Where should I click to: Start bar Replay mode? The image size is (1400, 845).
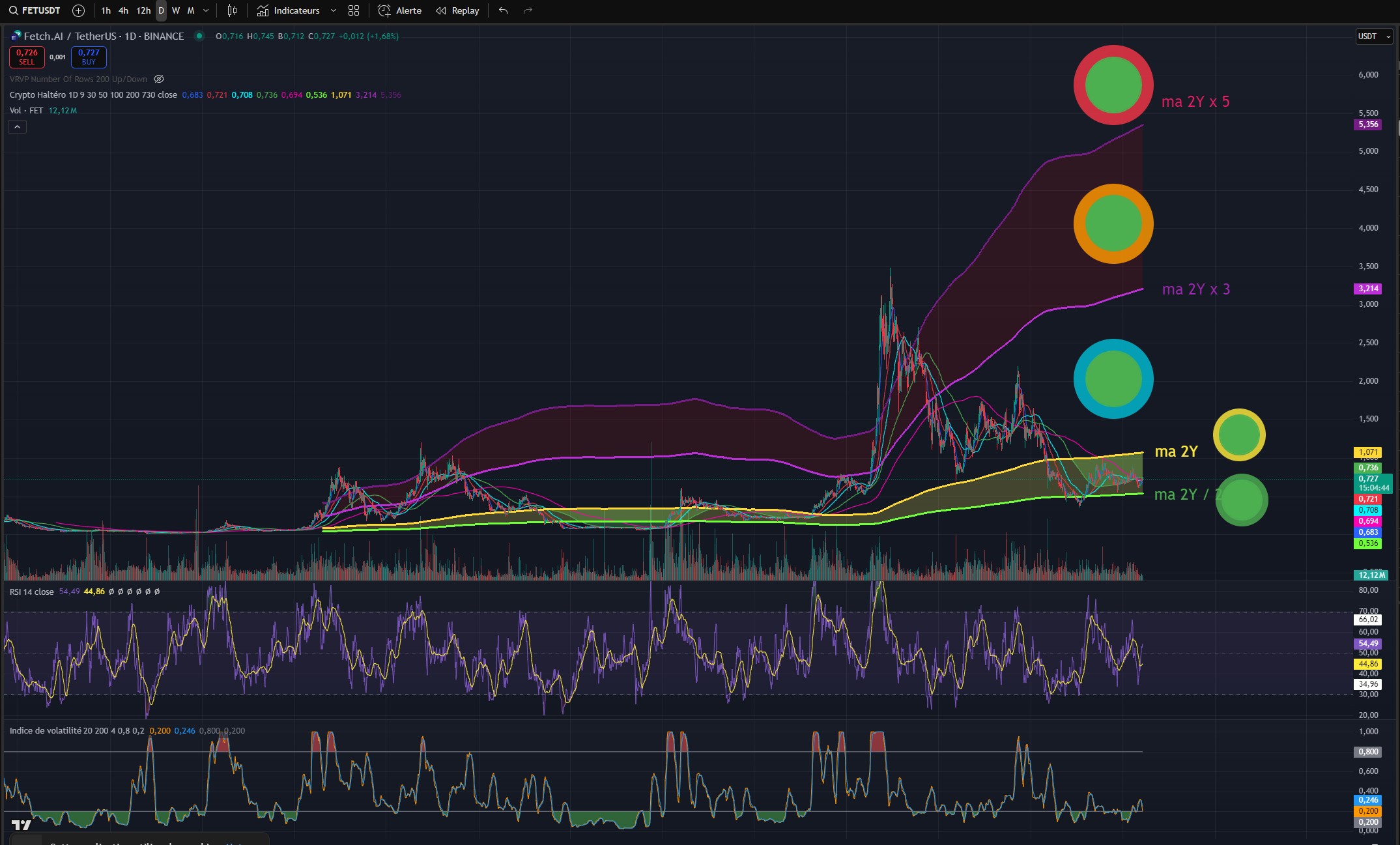457,10
